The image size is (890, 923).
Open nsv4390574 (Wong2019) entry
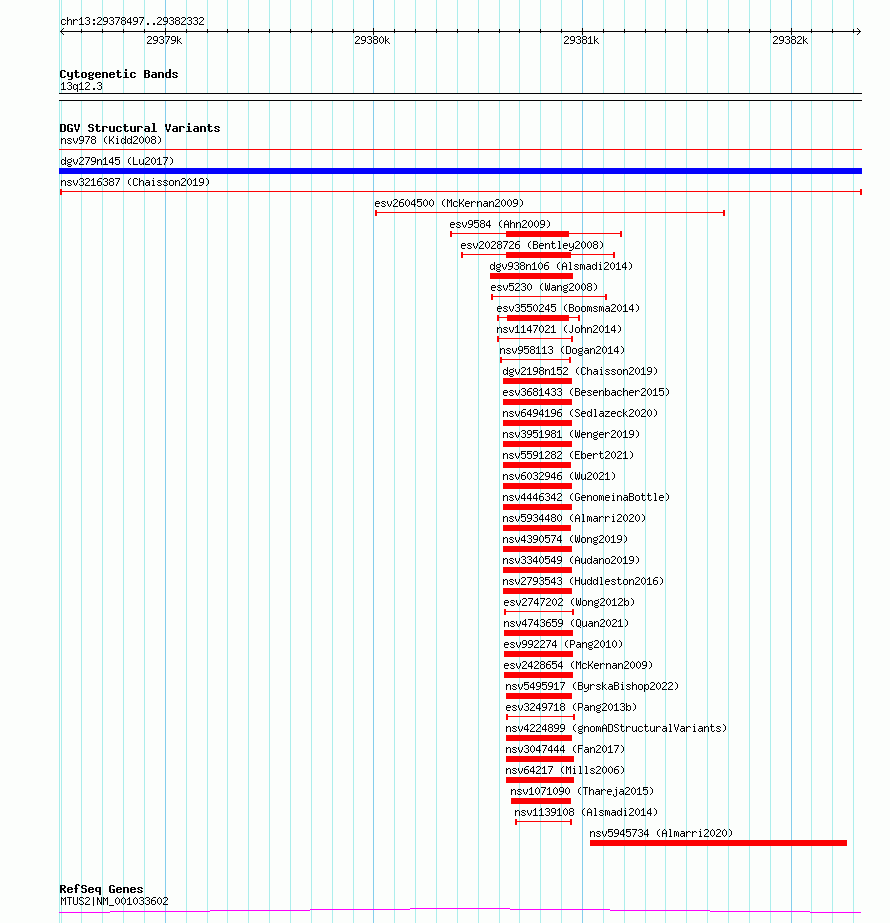tap(565, 539)
